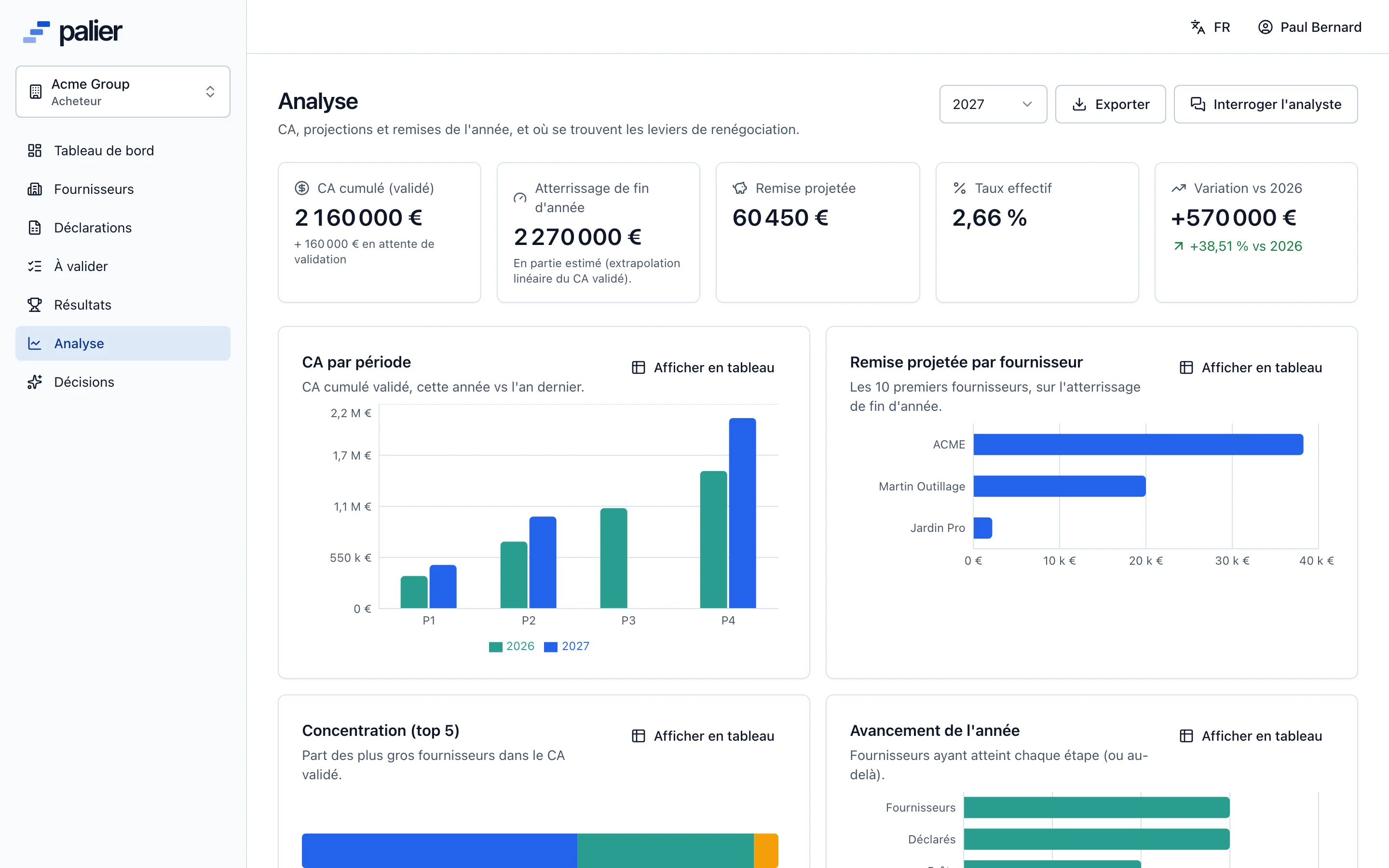This screenshot has height=868, width=1389.
Task: Click the piggy bank icon on Remise projetée
Action: click(740, 188)
